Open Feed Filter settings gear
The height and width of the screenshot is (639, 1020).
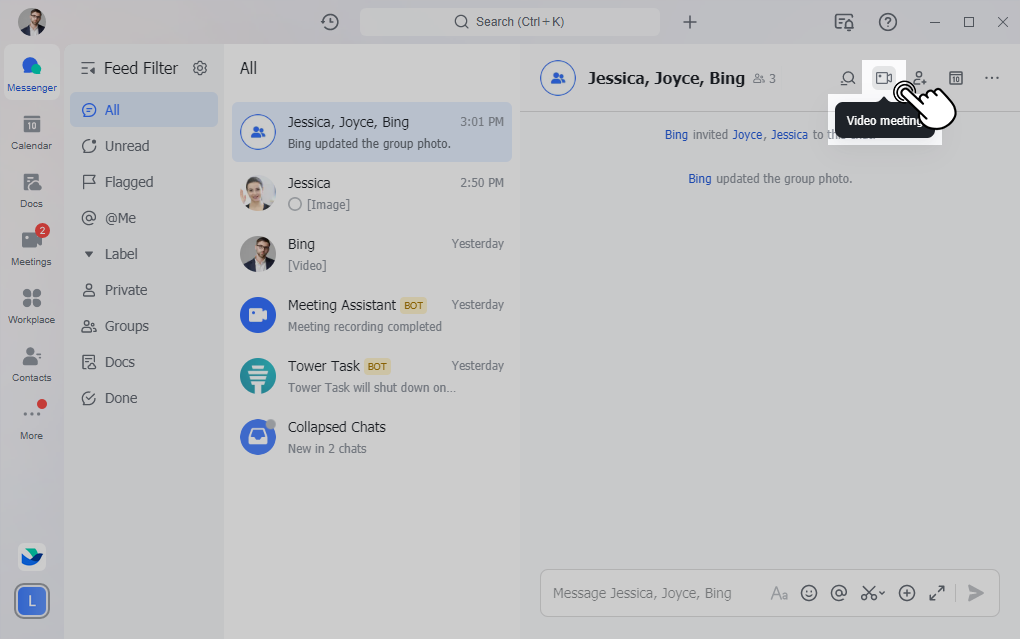pyautogui.click(x=200, y=68)
